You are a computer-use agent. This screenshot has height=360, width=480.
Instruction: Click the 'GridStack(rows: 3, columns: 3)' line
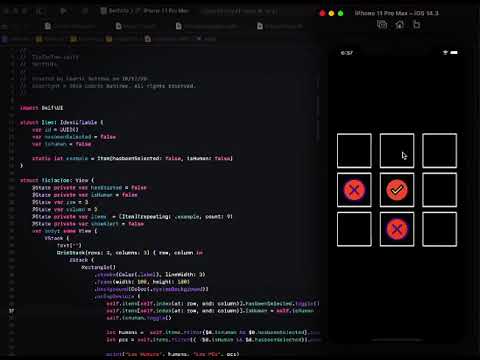click(130, 253)
